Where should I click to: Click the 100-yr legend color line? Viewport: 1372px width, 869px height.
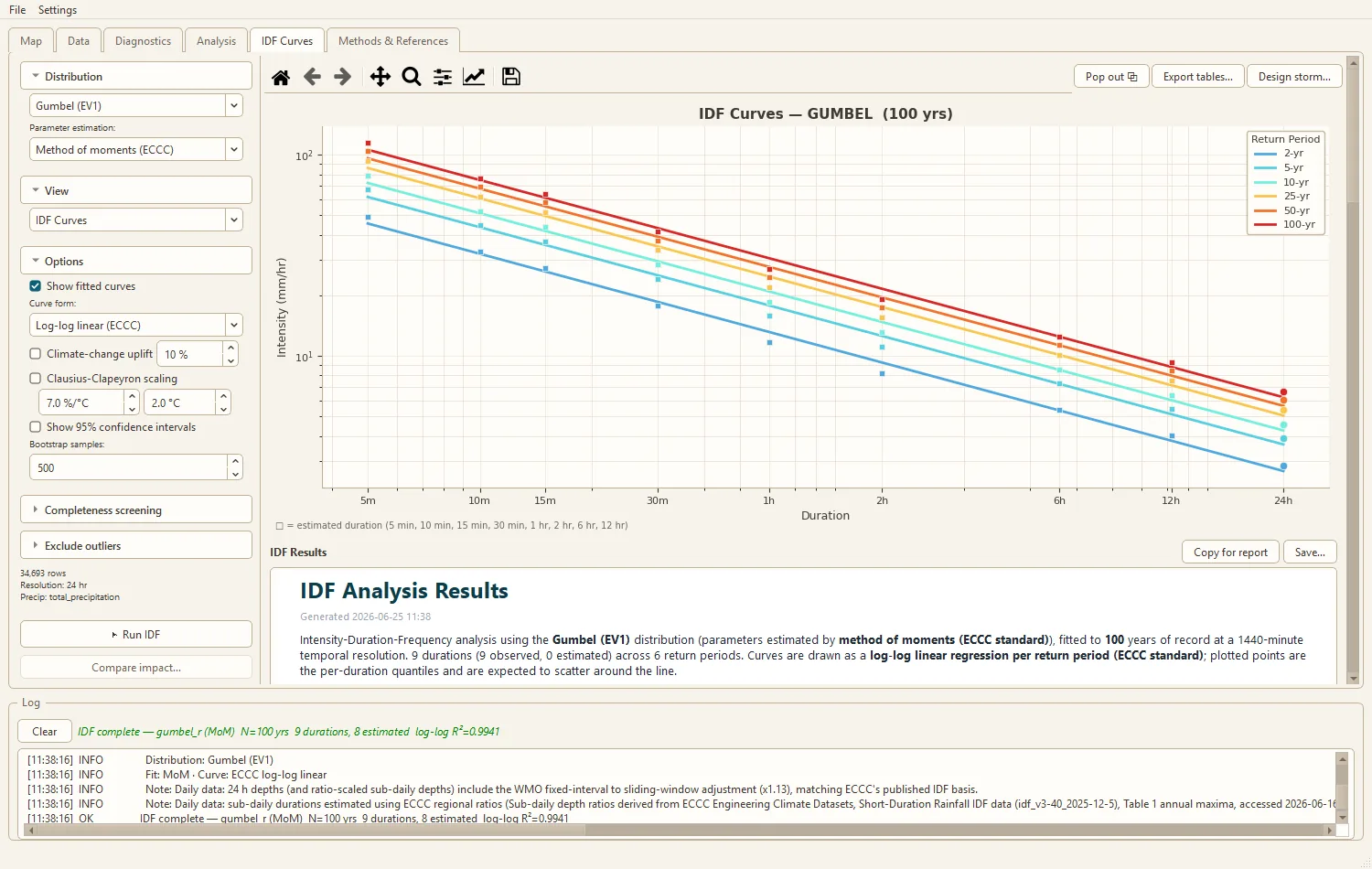pyautogui.click(x=1265, y=225)
